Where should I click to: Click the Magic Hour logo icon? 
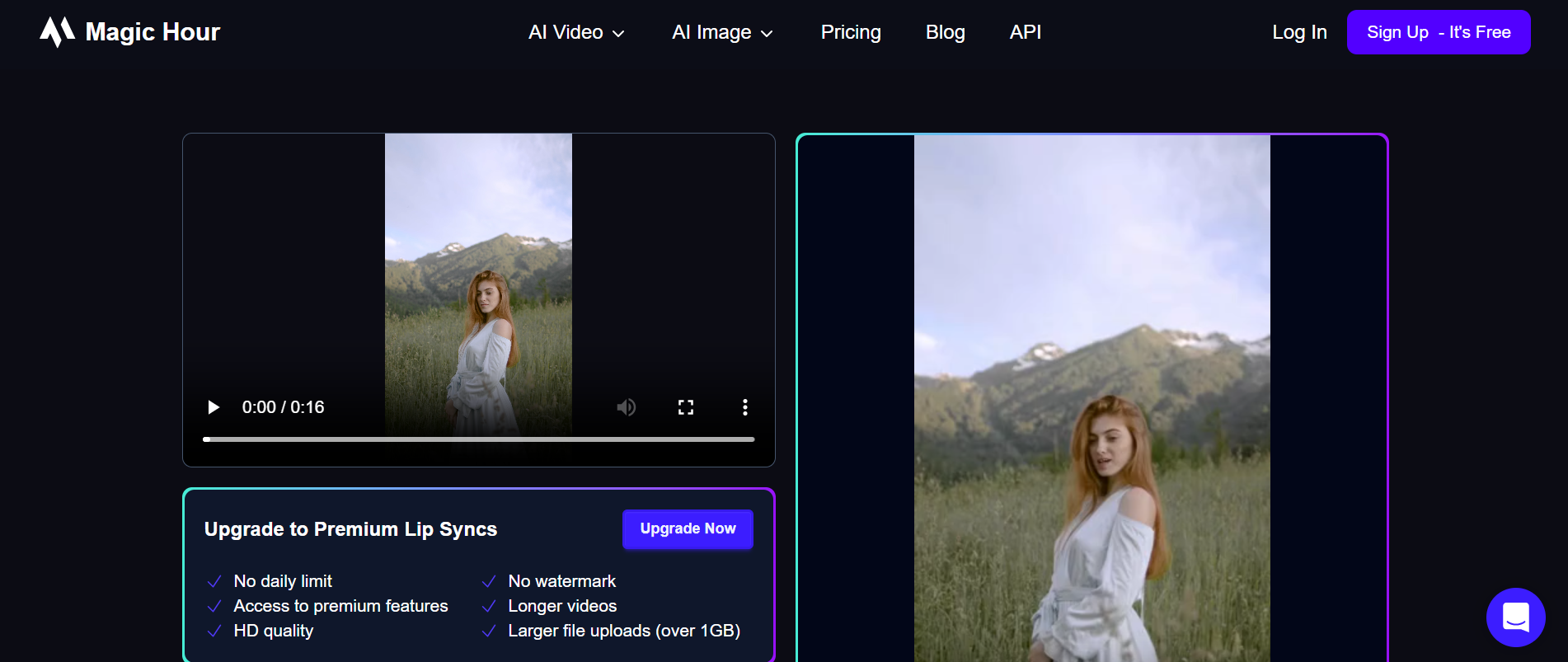[57, 32]
